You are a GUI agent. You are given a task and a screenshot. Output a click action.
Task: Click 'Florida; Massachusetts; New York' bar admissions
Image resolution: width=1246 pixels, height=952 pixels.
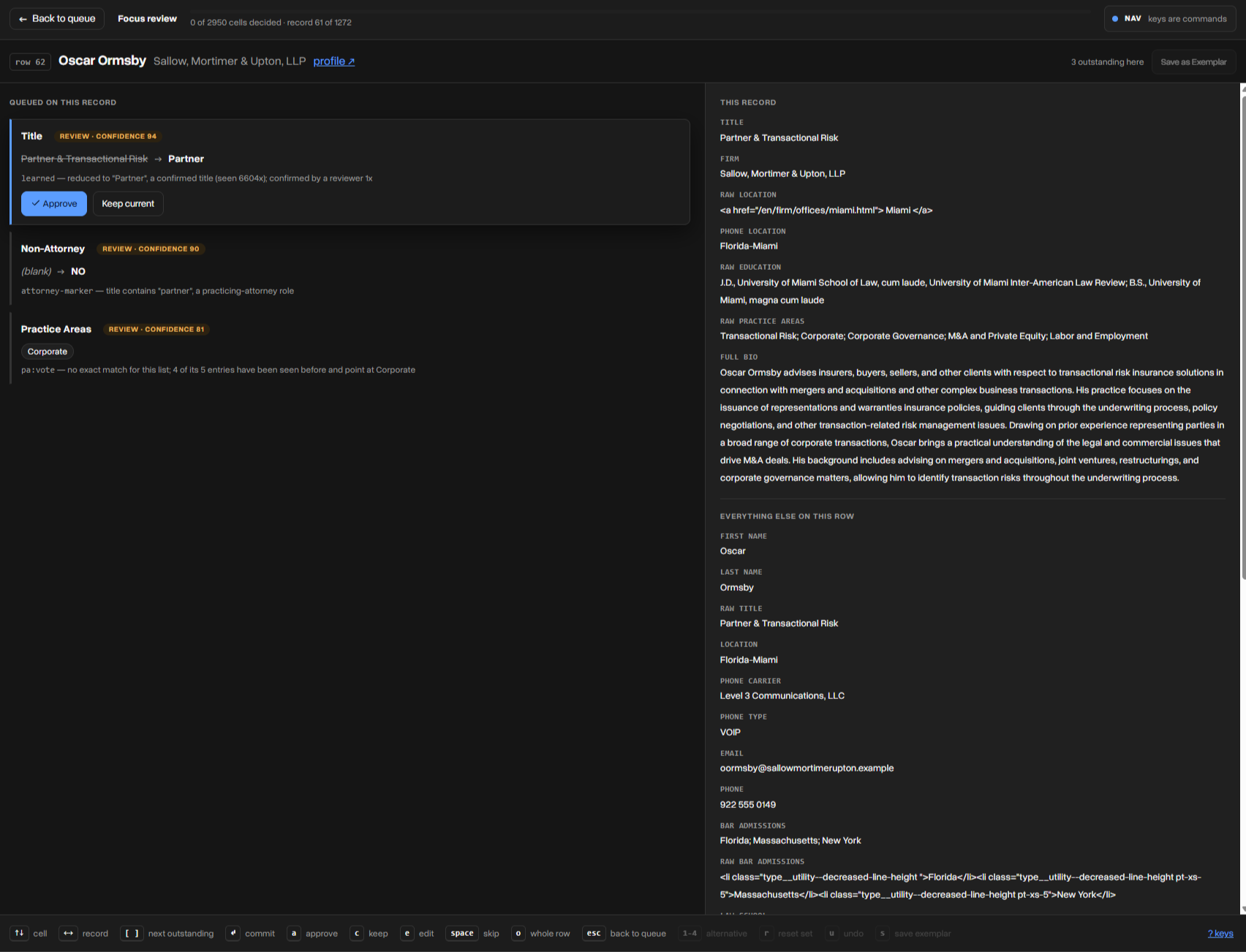790,841
